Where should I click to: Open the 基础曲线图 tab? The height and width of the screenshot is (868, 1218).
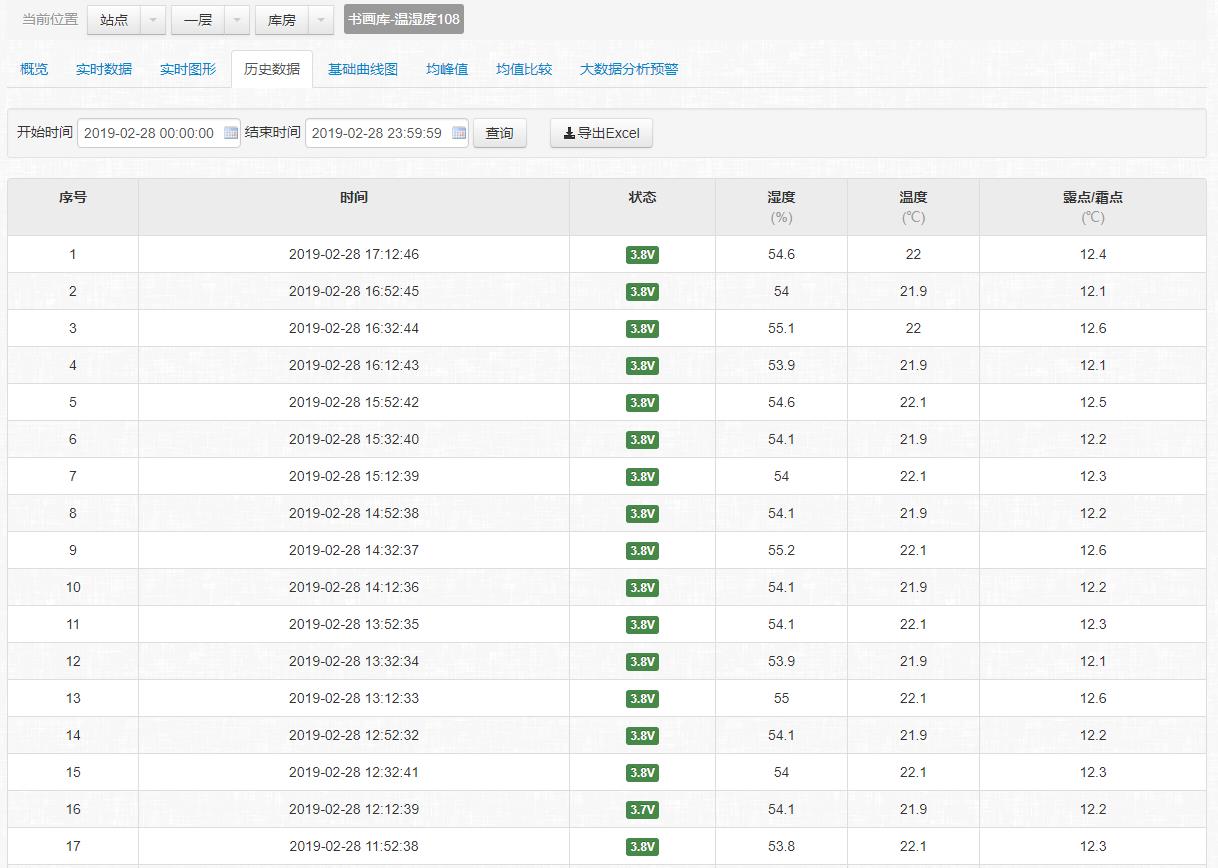(363, 69)
